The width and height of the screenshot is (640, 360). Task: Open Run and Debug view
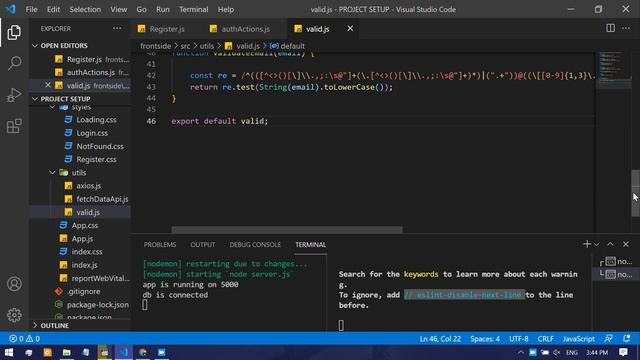point(14,95)
